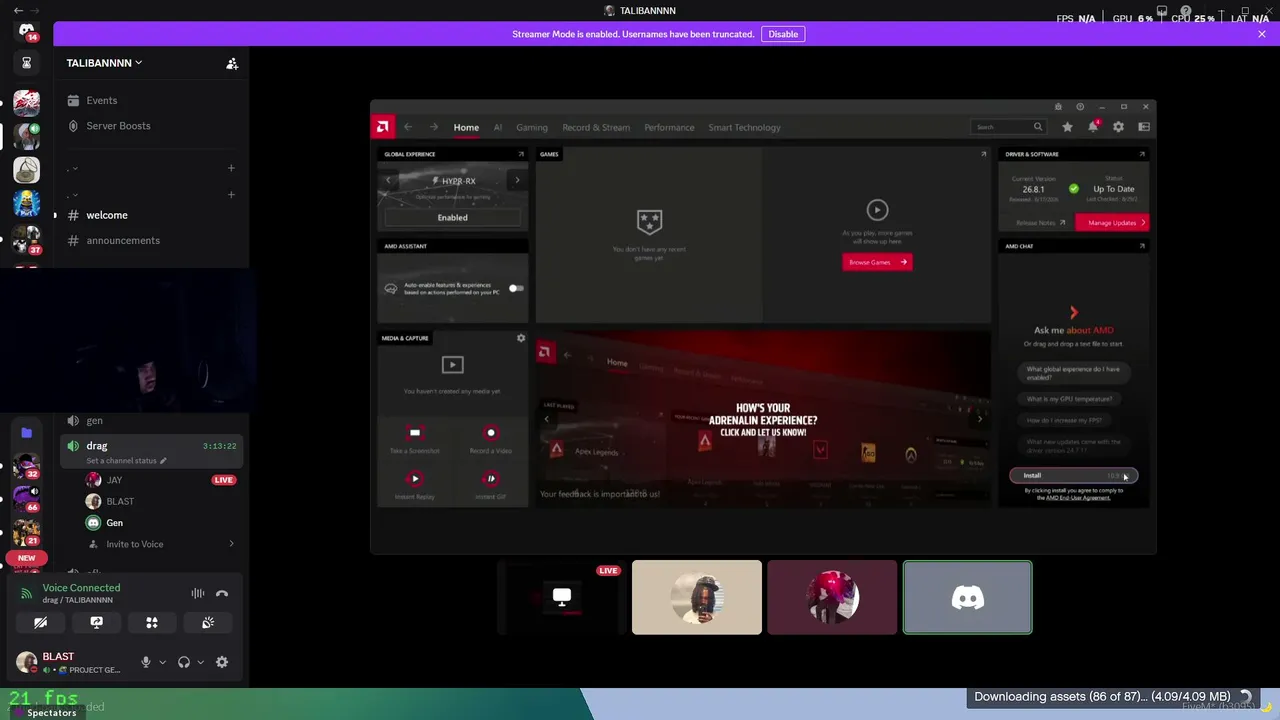Viewport: 1280px width, 720px height.
Task: Switch to AMD Record & Stream tab
Action: 596,127
